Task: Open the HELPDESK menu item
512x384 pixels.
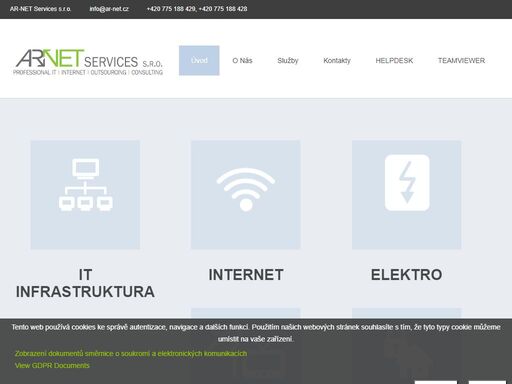Action: (394, 61)
